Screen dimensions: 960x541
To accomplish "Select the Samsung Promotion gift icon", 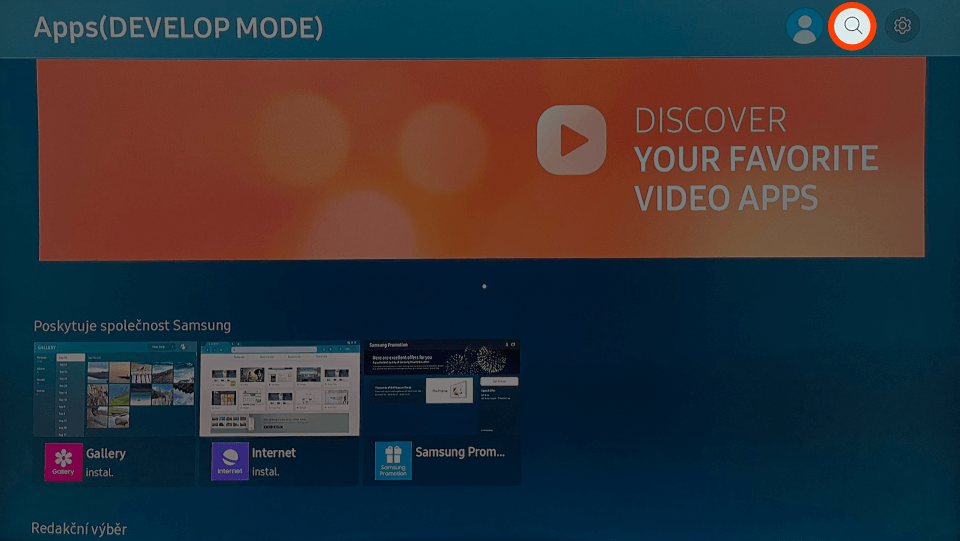I will (x=393, y=461).
